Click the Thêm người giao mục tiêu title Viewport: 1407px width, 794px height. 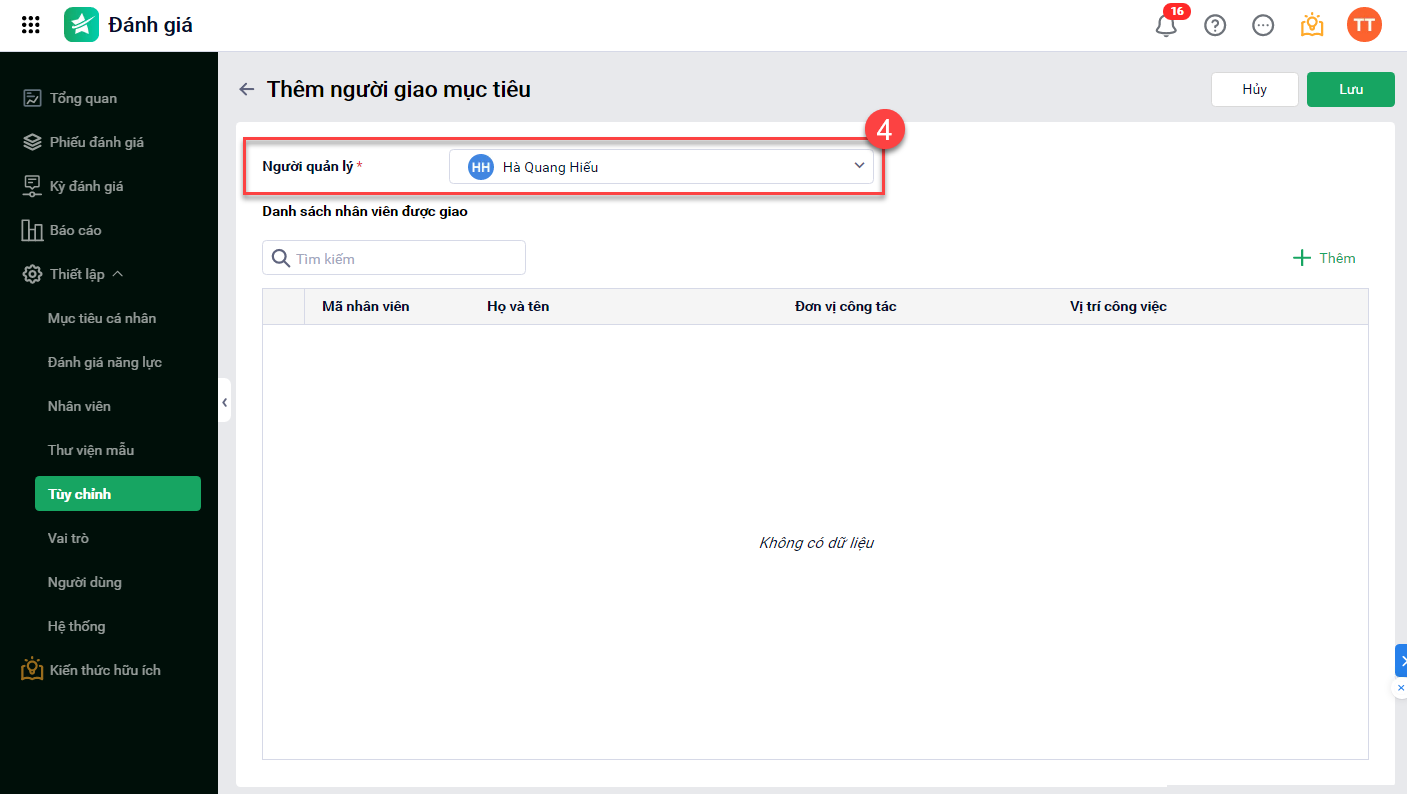[x=399, y=89]
